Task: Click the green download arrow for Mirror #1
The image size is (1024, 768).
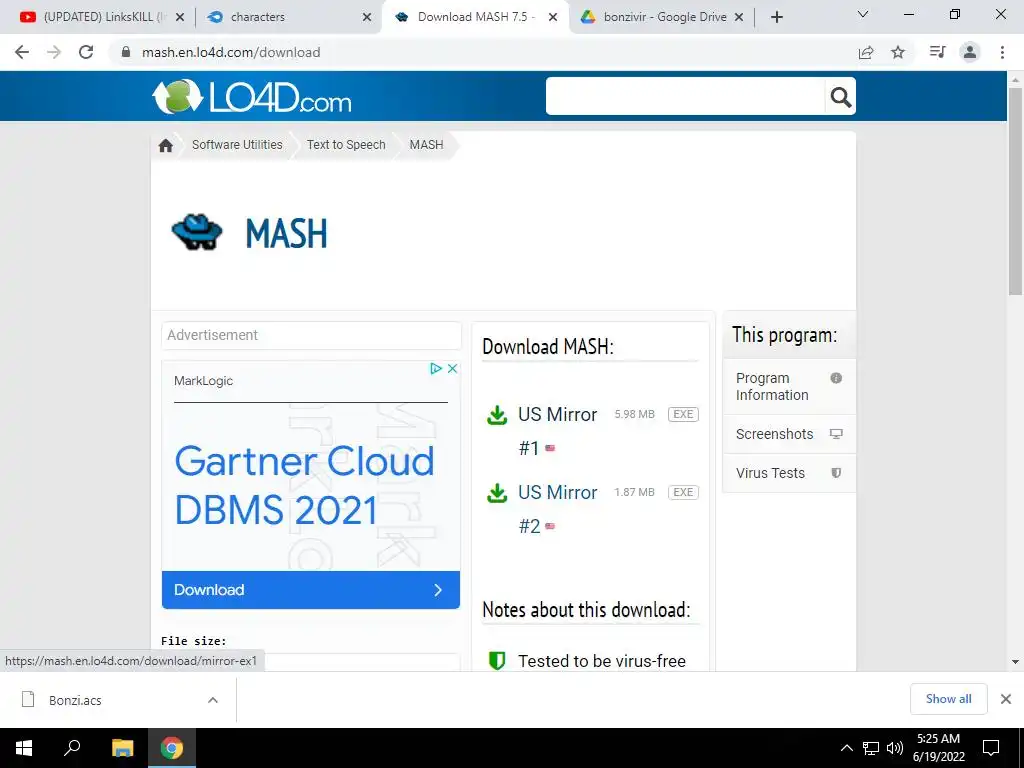Action: coord(497,415)
